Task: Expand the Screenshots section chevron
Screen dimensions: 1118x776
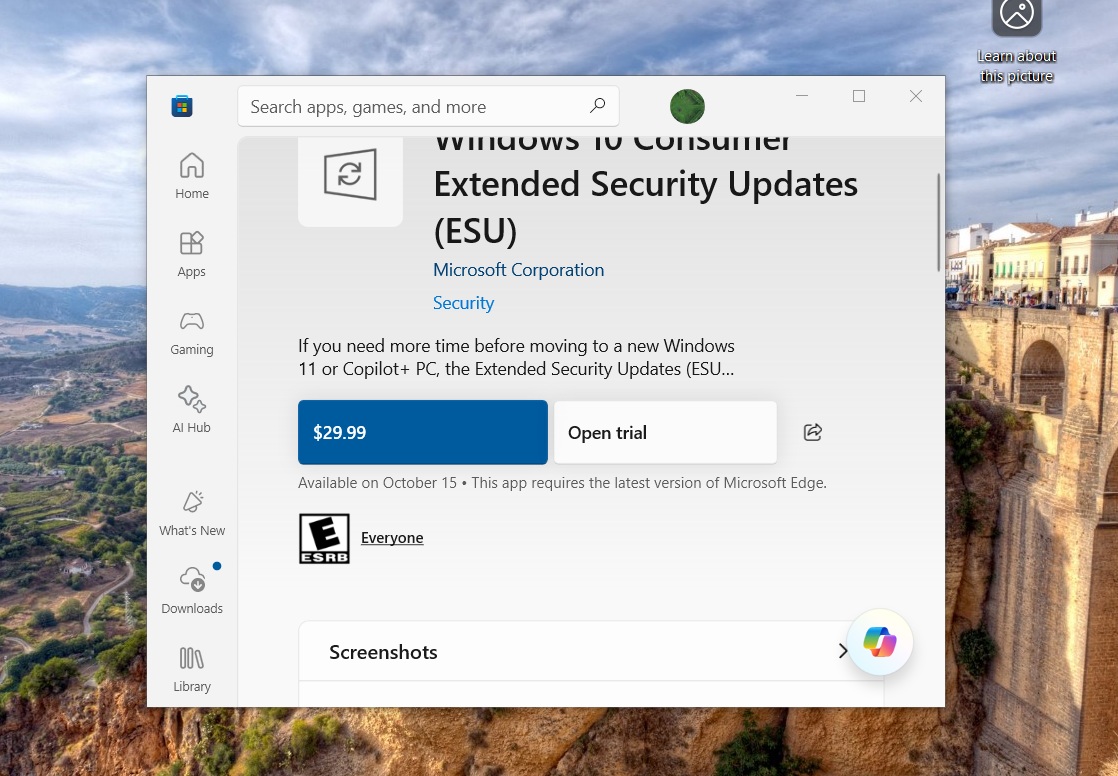Action: point(842,651)
